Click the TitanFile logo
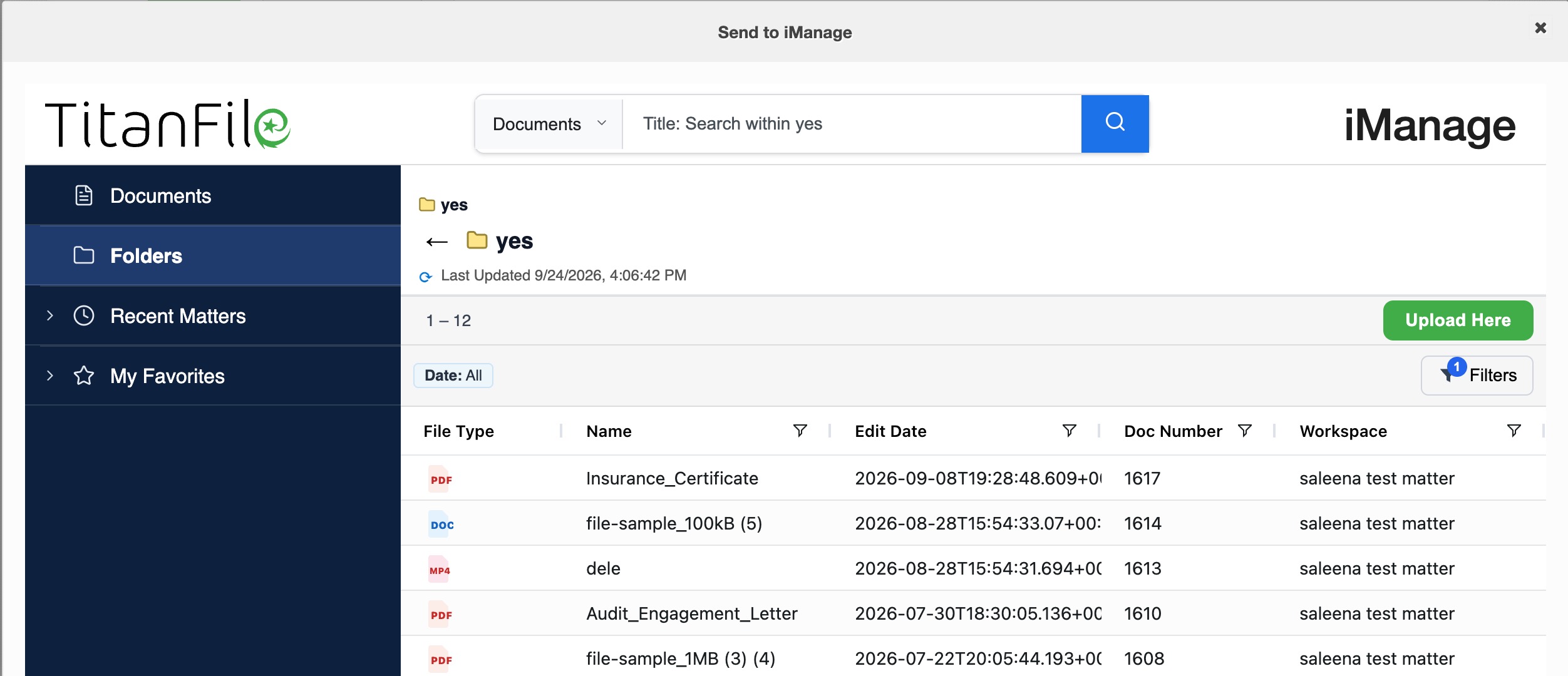The height and width of the screenshot is (676, 1568). click(167, 124)
